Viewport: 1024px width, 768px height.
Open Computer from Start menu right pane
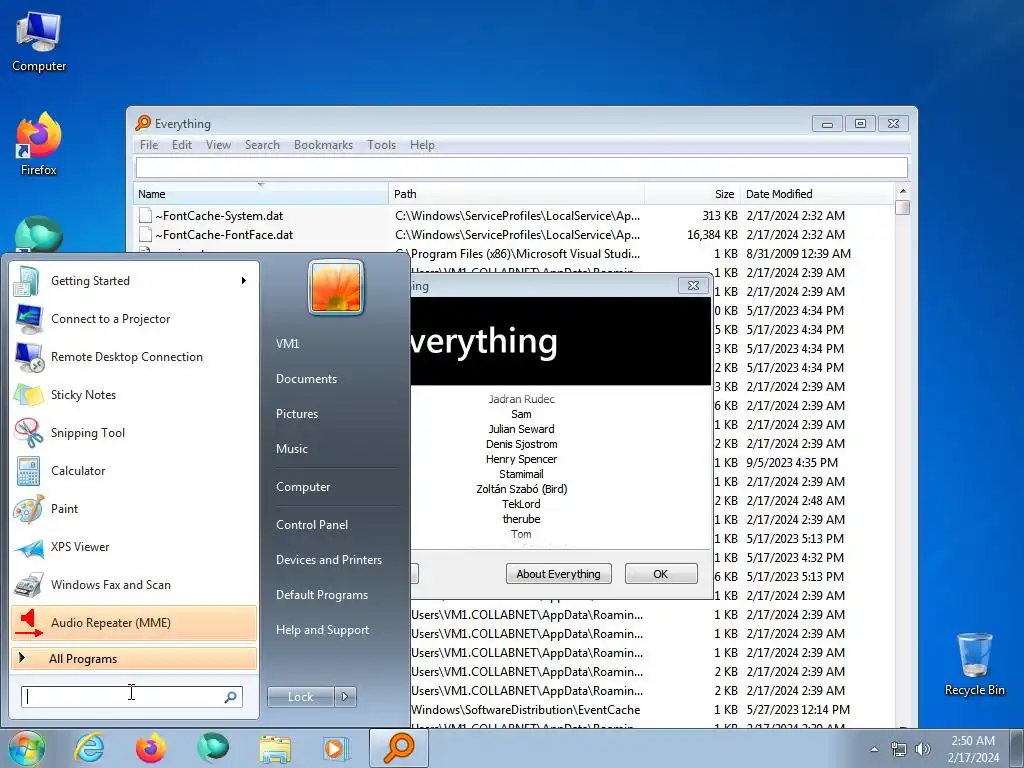pos(303,487)
